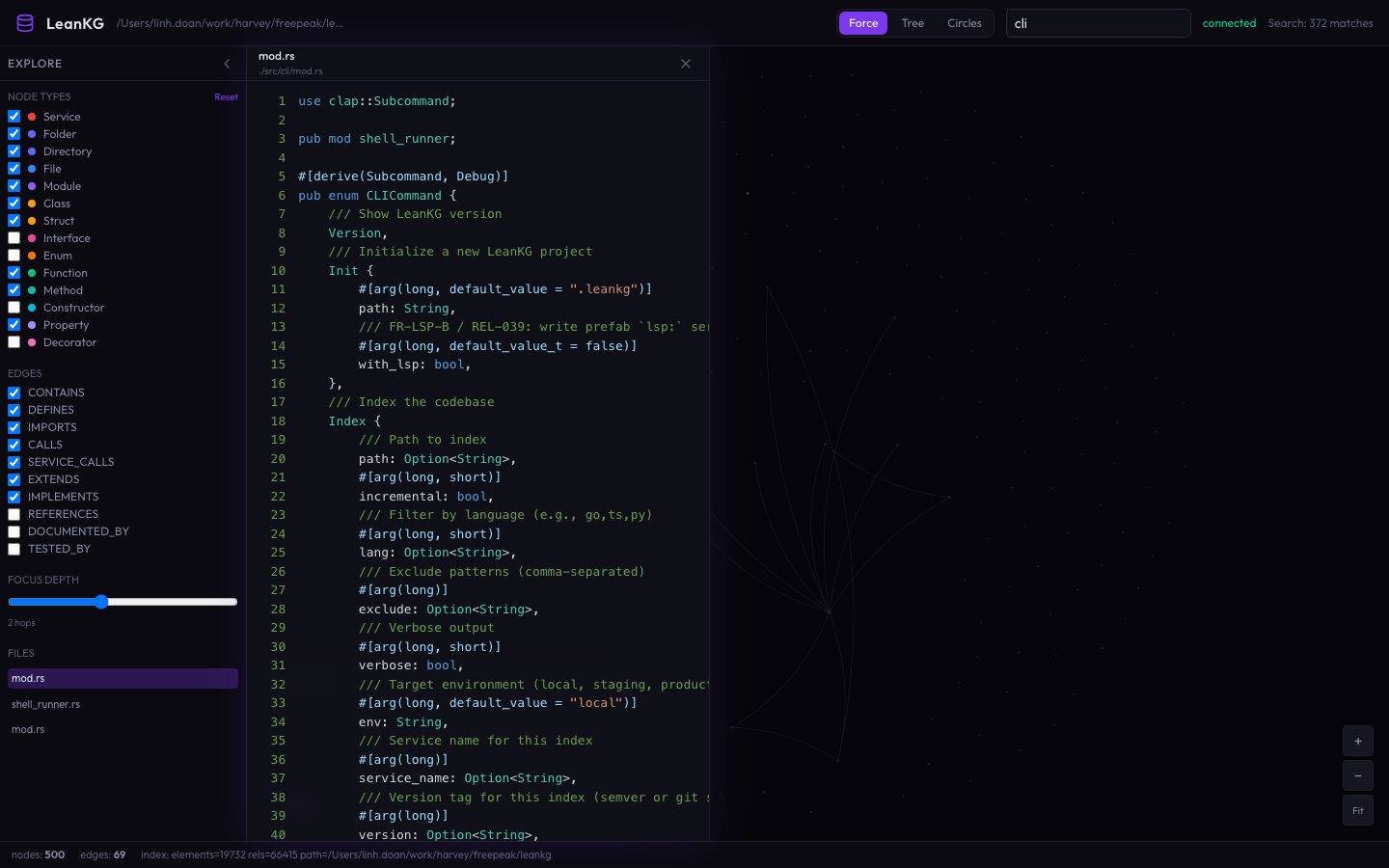Viewport: 1389px width, 868px height.
Task: Click edges: 69 in the status bar
Action: 102,854
